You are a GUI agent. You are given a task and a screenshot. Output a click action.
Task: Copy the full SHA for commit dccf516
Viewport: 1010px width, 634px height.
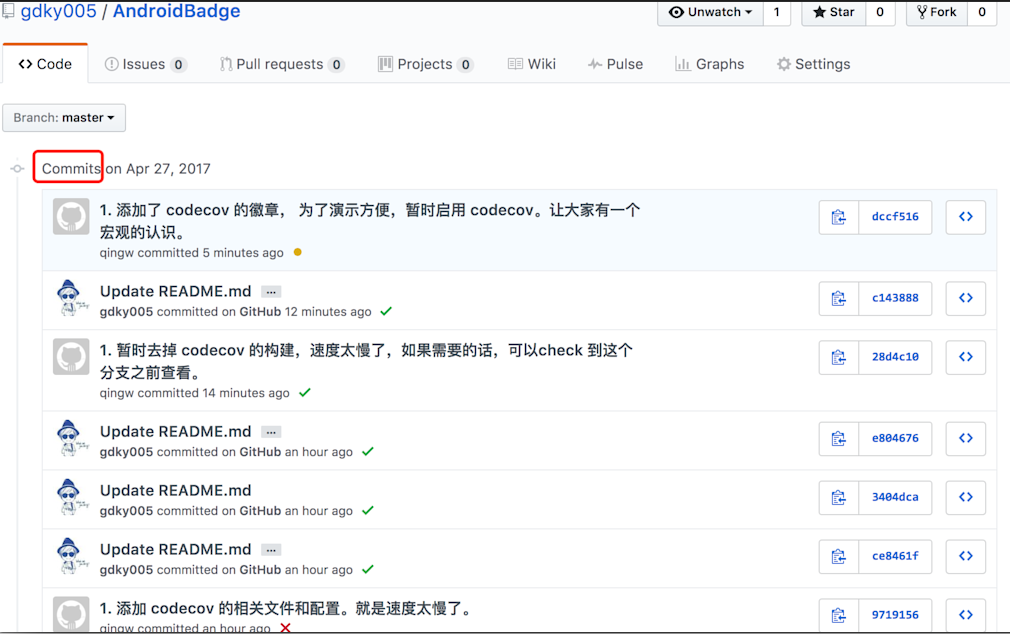point(839,217)
